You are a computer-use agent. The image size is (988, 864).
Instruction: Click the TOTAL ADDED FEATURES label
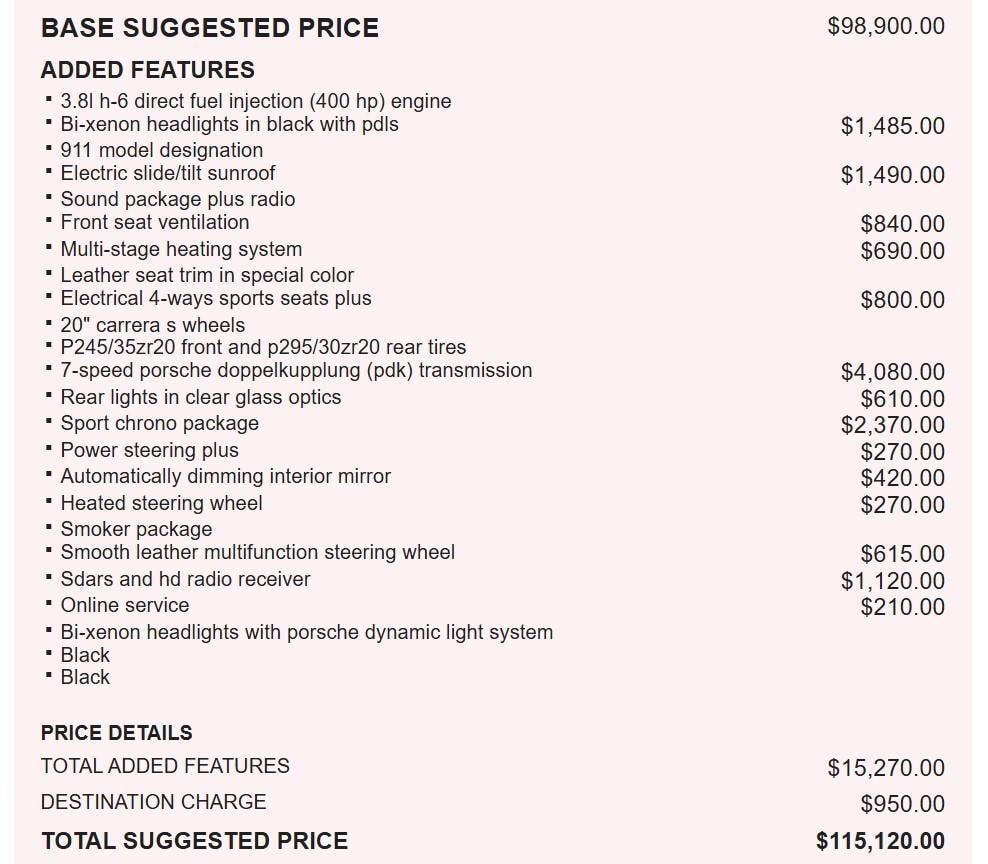pos(165,766)
